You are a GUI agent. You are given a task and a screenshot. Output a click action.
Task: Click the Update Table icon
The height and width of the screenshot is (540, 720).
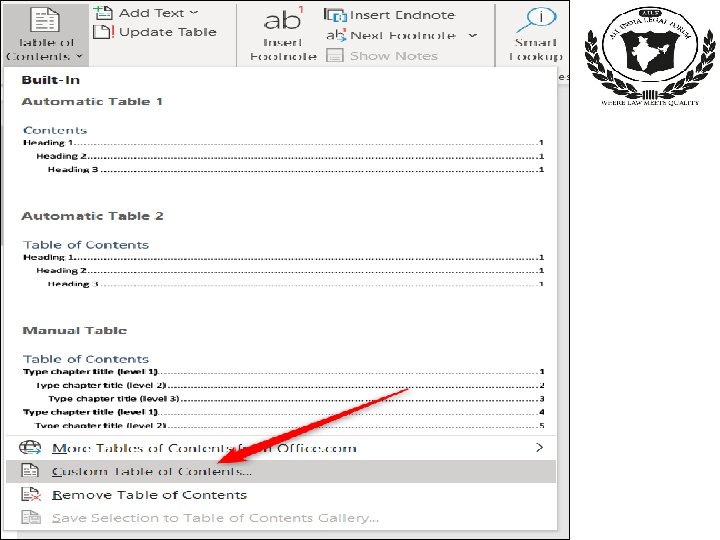pos(103,32)
